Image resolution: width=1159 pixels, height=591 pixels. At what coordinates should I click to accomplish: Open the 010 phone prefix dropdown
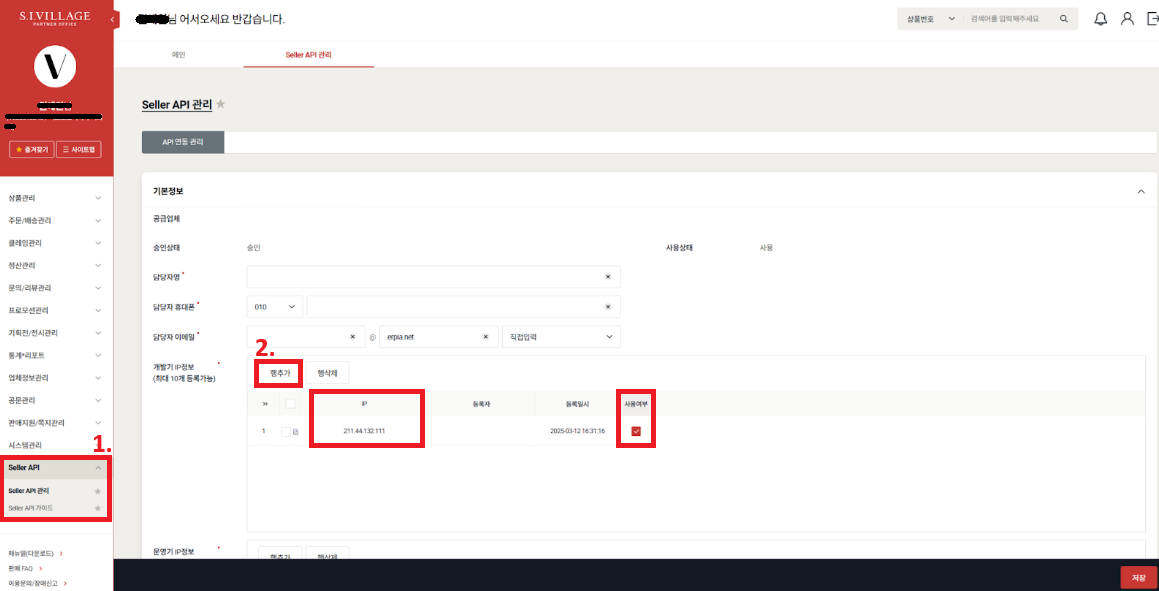274,307
